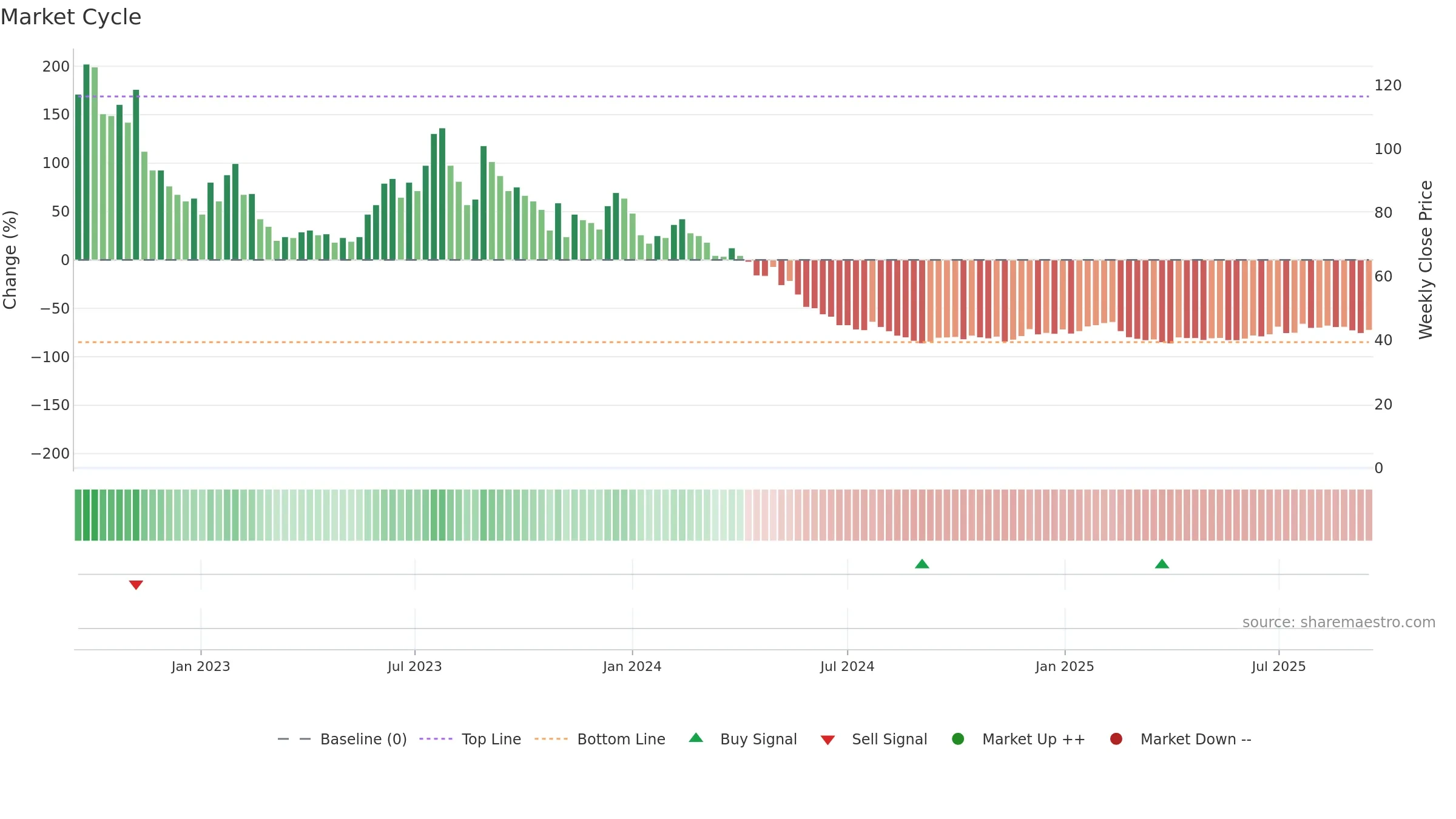Click the green Market Up circle in legend
1456x819 pixels.
click(958, 739)
